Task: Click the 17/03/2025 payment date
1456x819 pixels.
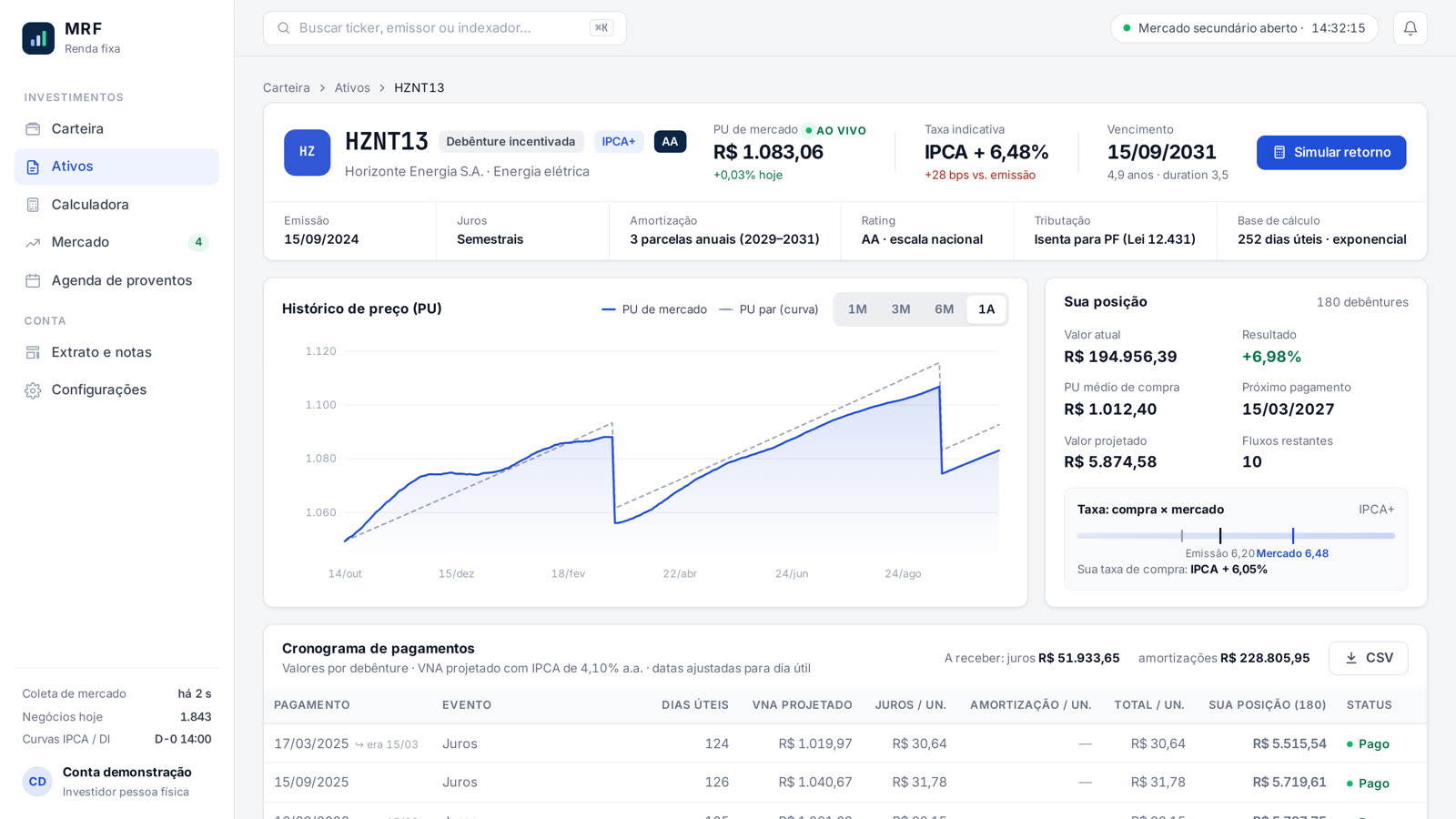Action: click(311, 744)
